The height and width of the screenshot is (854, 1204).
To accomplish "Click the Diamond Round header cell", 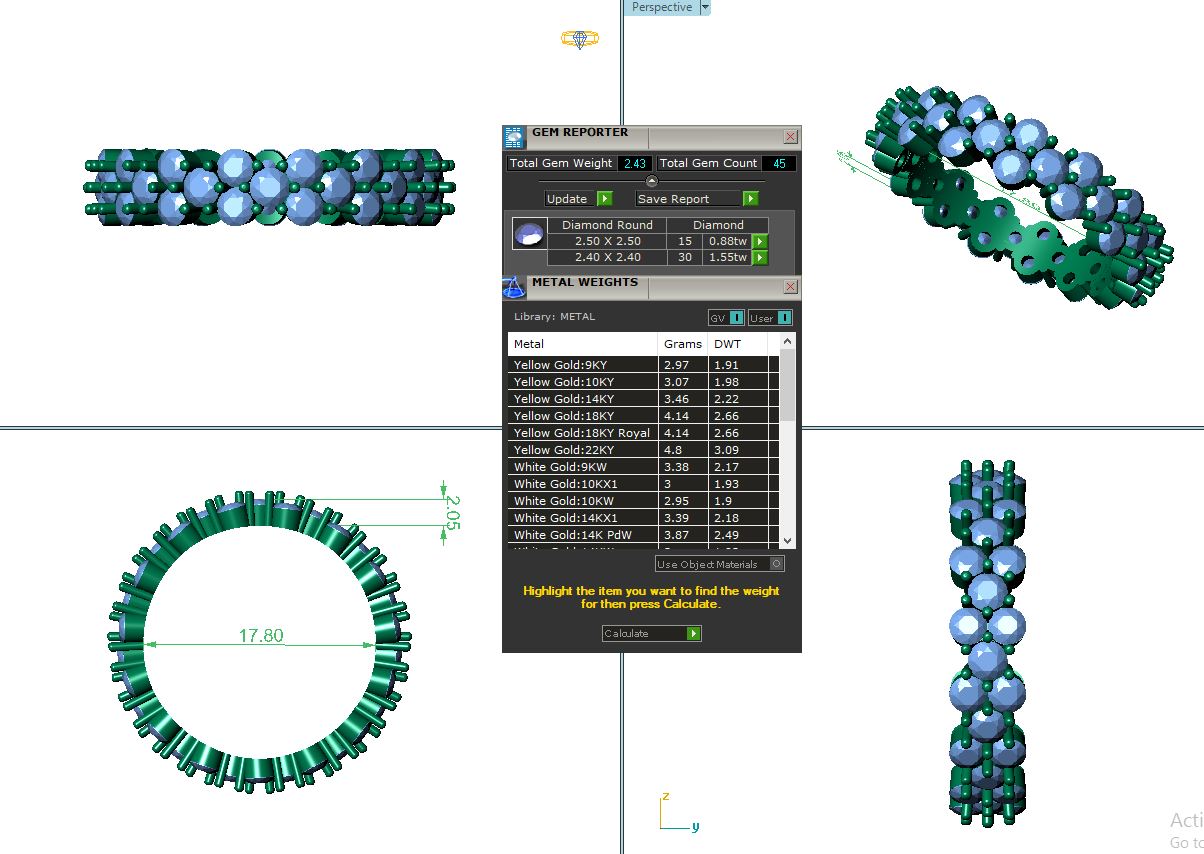I will point(607,225).
